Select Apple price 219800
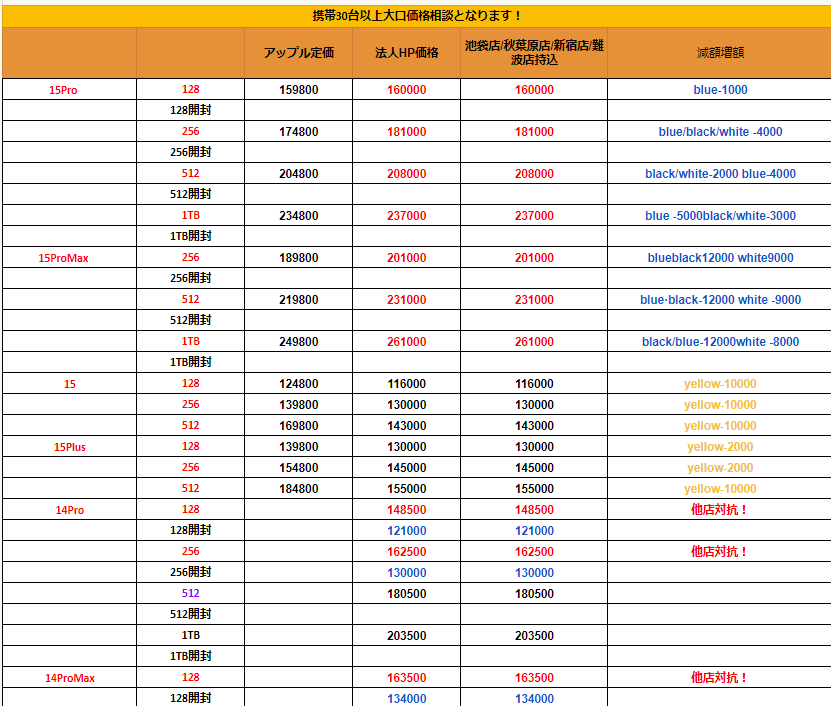 [x=298, y=300]
